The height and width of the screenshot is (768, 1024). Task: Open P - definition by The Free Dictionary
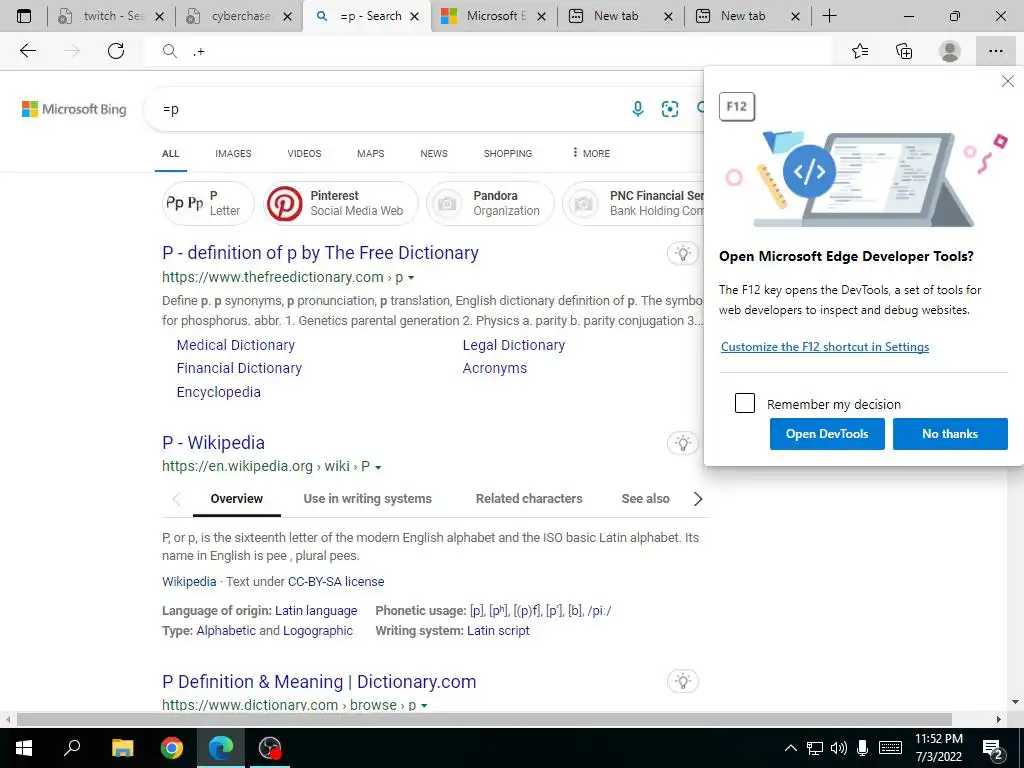point(320,253)
